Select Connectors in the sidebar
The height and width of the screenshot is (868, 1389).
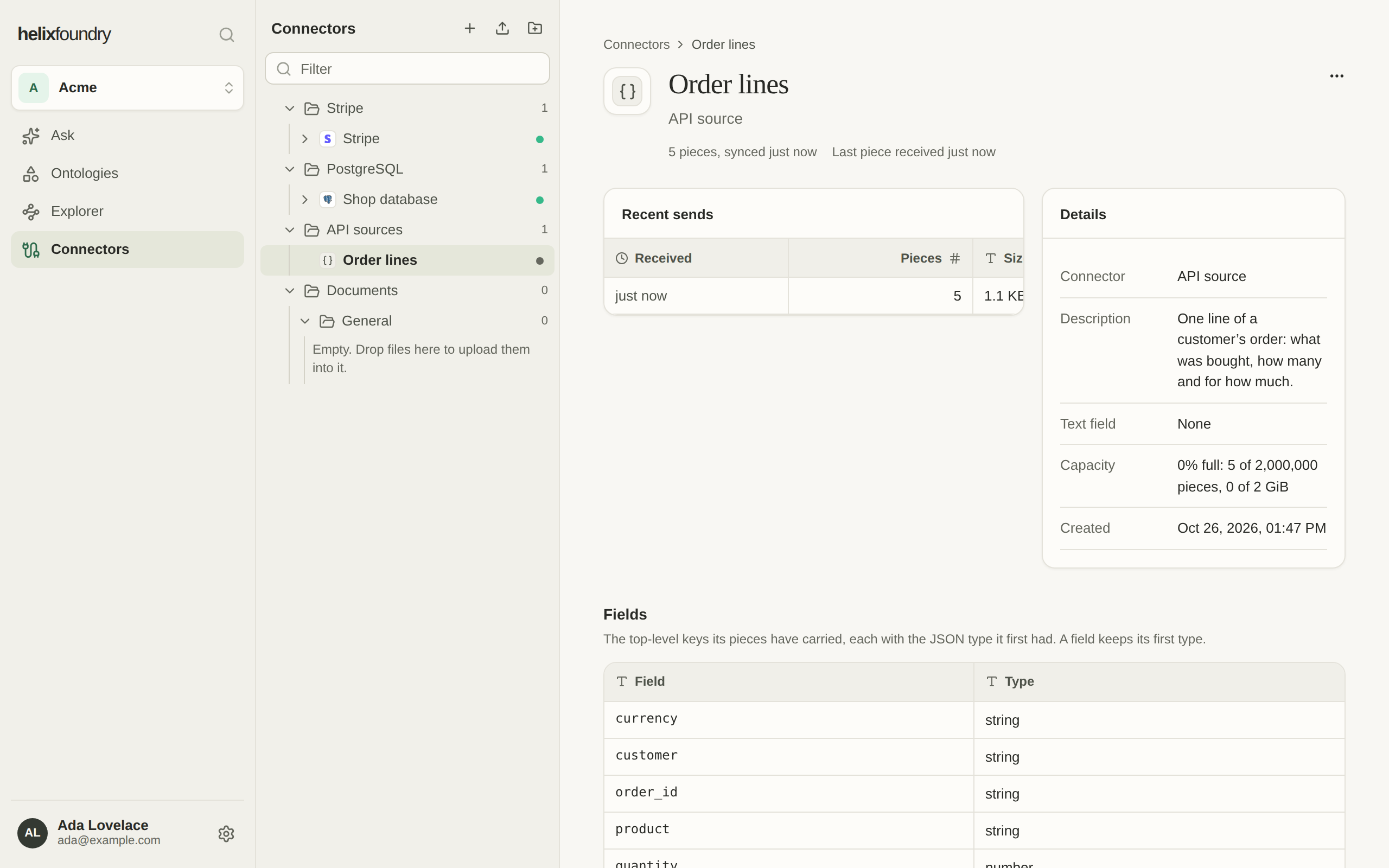pos(128,249)
